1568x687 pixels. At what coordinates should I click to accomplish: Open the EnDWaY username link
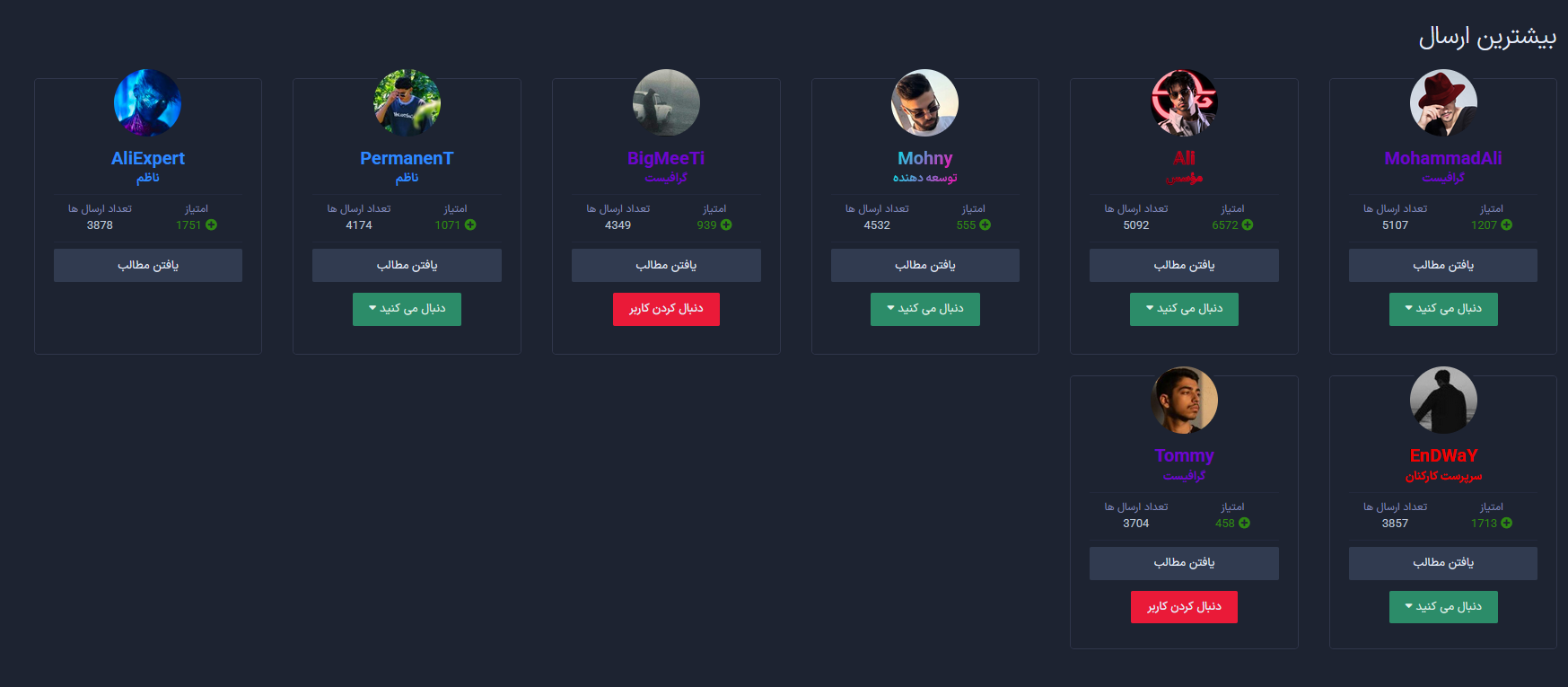pos(1442,456)
